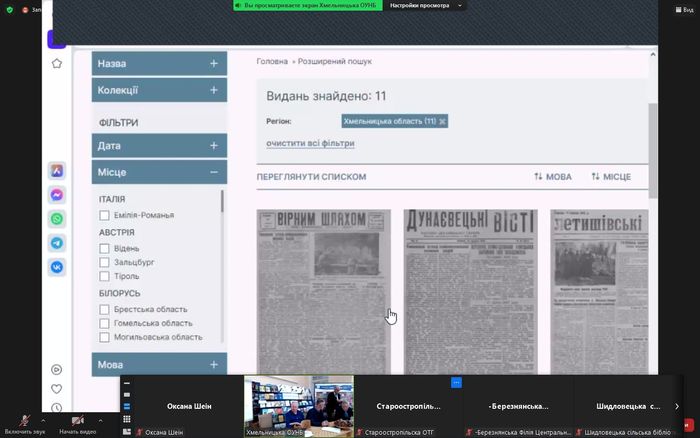The height and width of the screenshot is (438, 700).
Task: Click the ФІЛЬТРИ section label
Action: 118,123
